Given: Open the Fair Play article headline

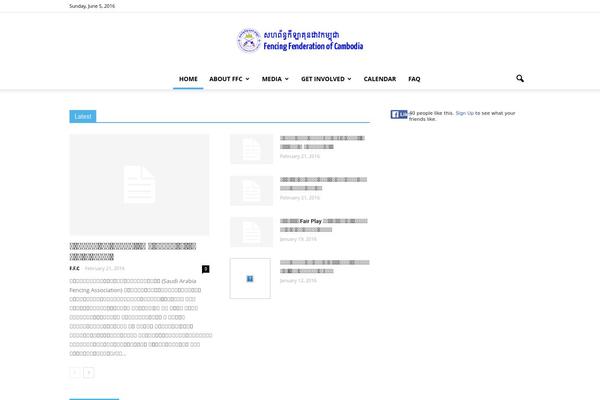Looking at the screenshot, I should coord(324,225).
